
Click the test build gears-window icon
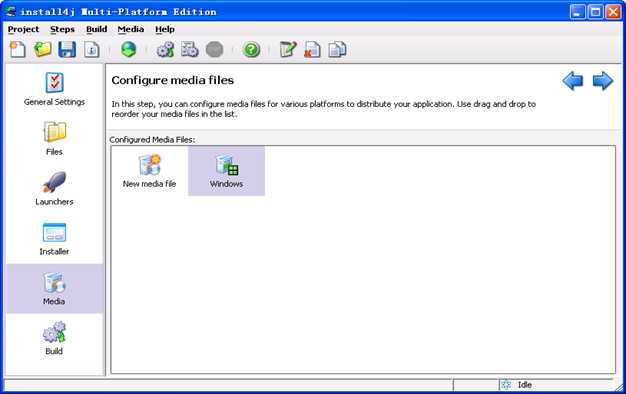coord(190,50)
